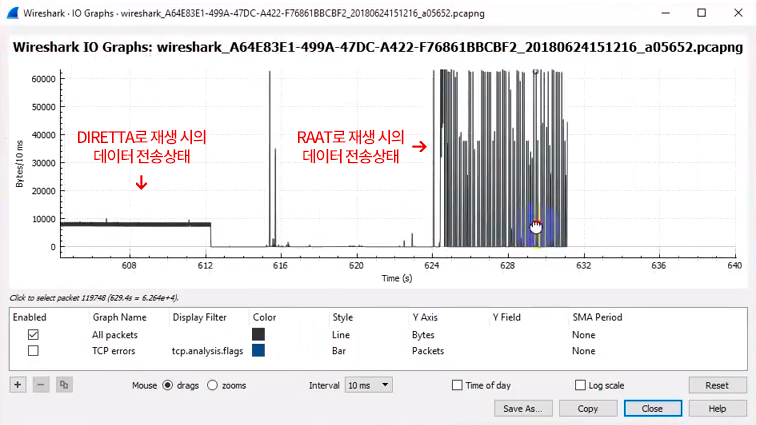Click the flat DIRETTA traffic line in graph
The image size is (757, 425).
point(136,224)
